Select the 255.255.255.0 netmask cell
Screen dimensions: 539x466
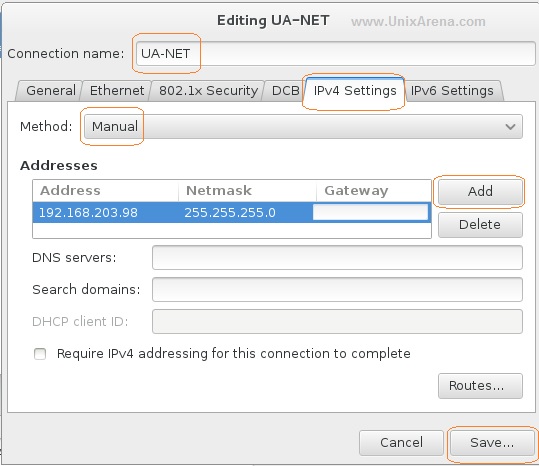[x=230, y=213]
